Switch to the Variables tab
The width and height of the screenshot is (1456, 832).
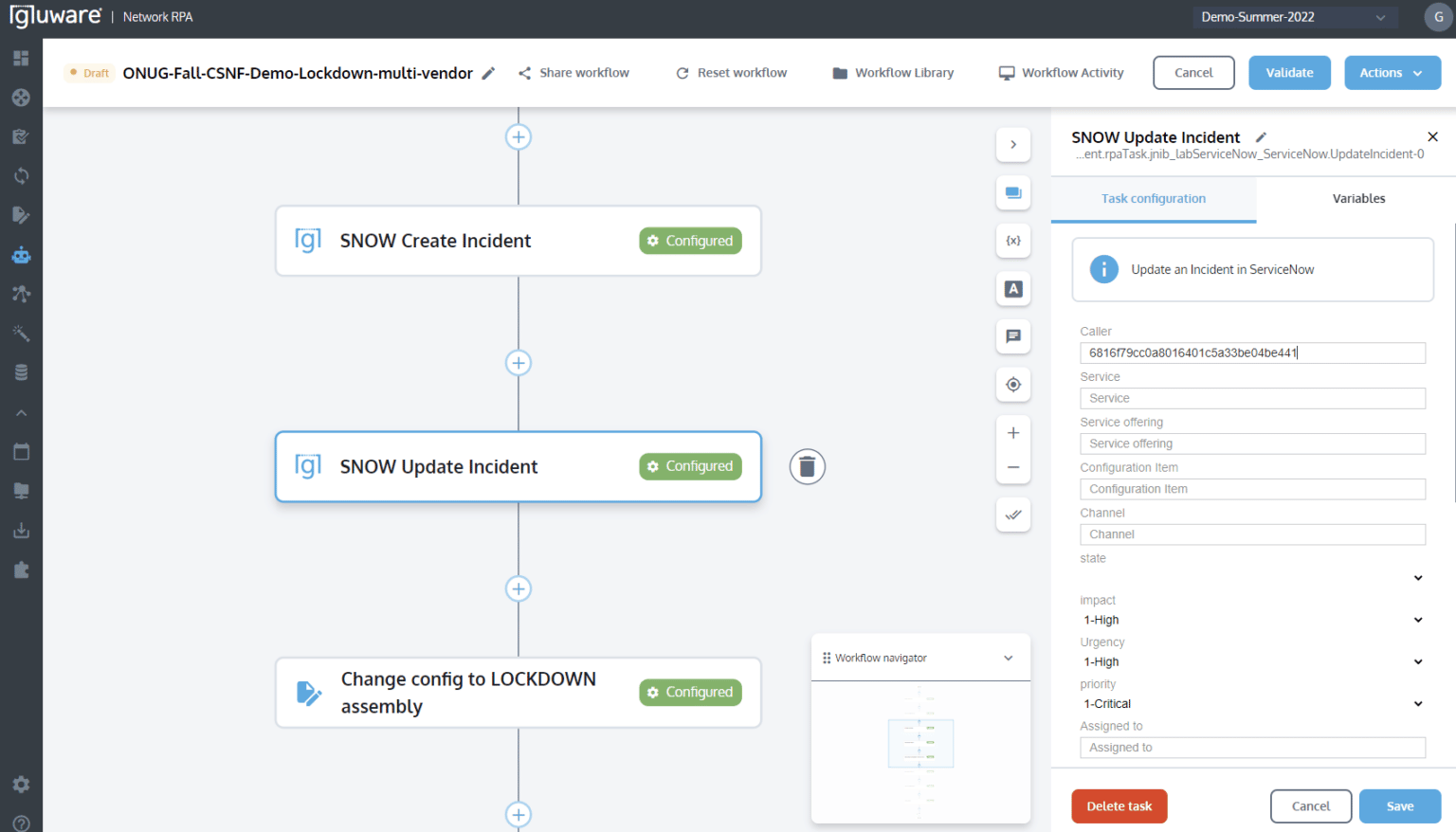coord(1358,199)
